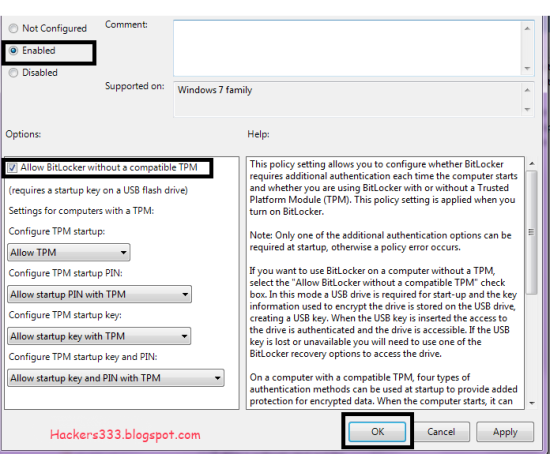Select the Not Configured radio button
The width and height of the screenshot is (550, 454).
click(13, 28)
